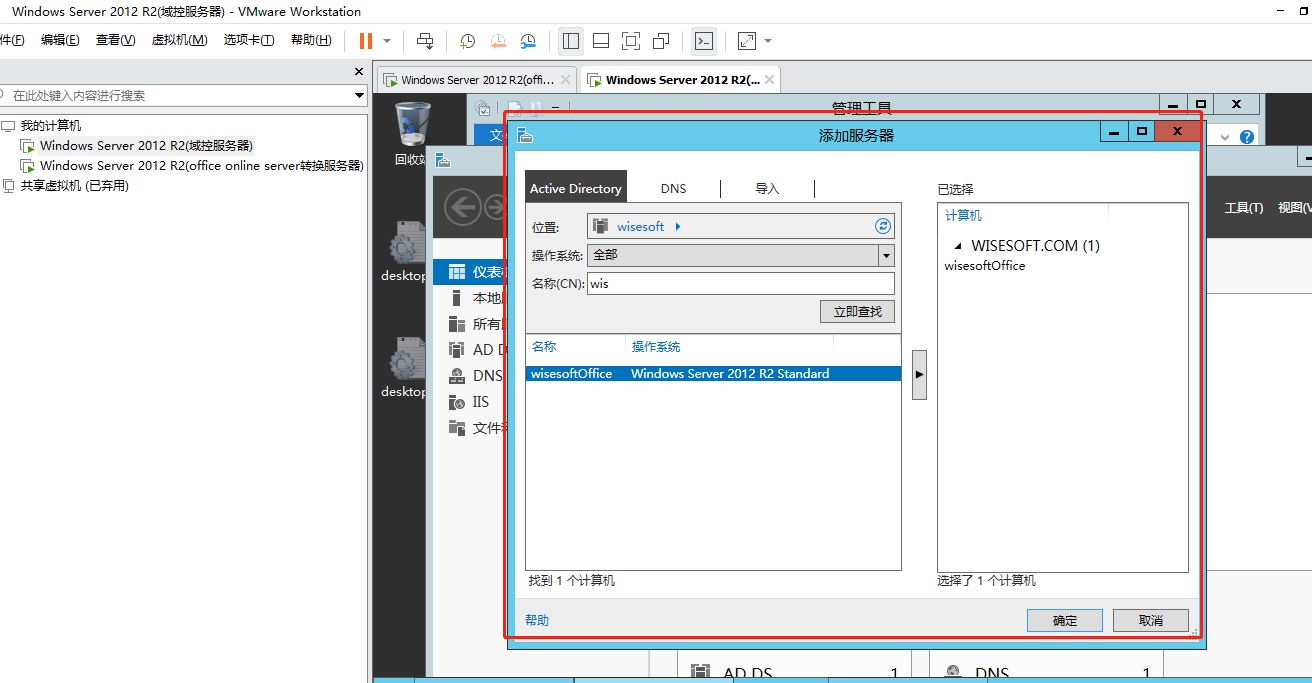Click the stretch guest display icon

click(747, 41)
